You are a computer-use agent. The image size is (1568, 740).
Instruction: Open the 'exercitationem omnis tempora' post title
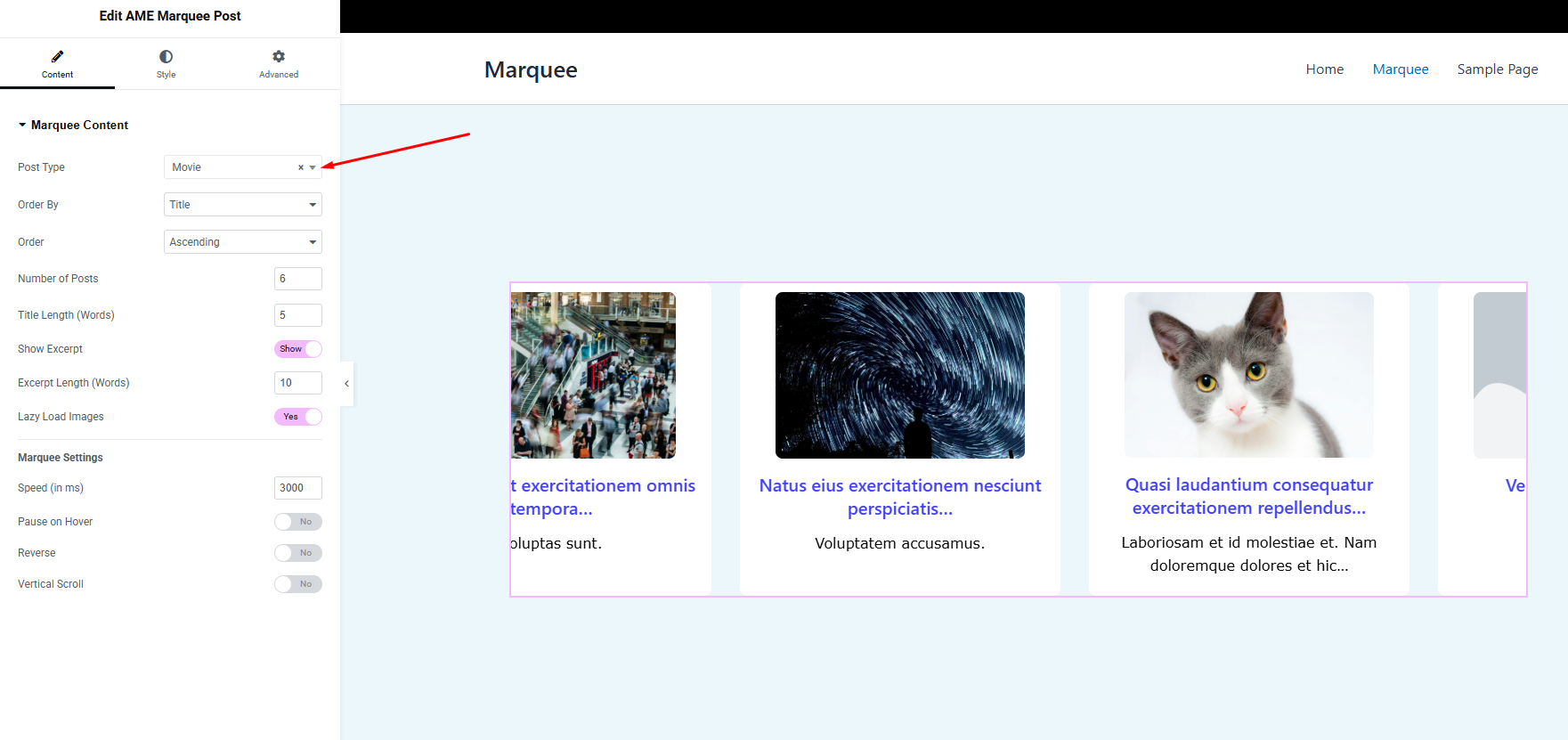[x=603, y=497]
